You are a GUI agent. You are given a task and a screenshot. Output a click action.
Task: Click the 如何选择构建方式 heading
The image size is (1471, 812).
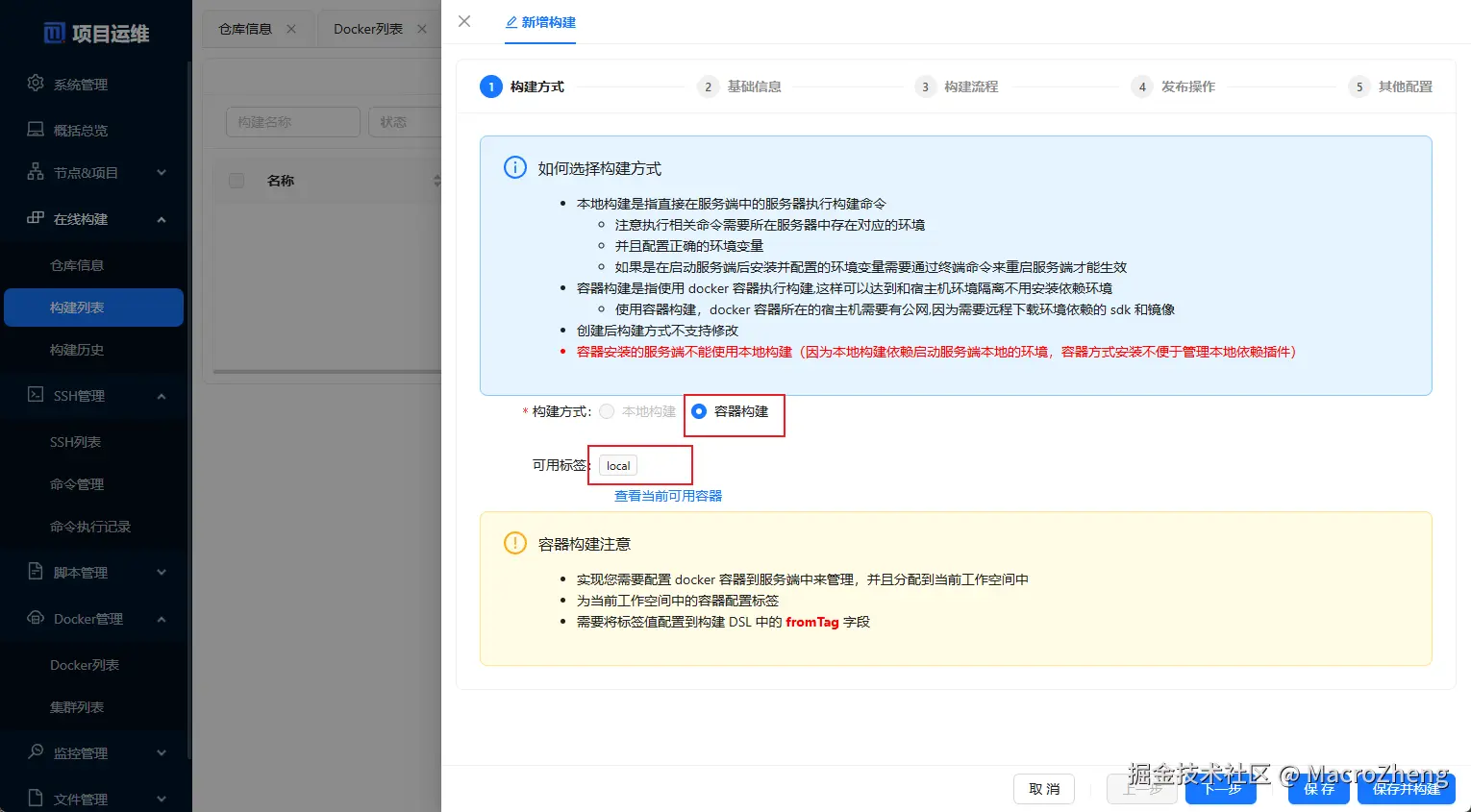click(x=600, y=168)
